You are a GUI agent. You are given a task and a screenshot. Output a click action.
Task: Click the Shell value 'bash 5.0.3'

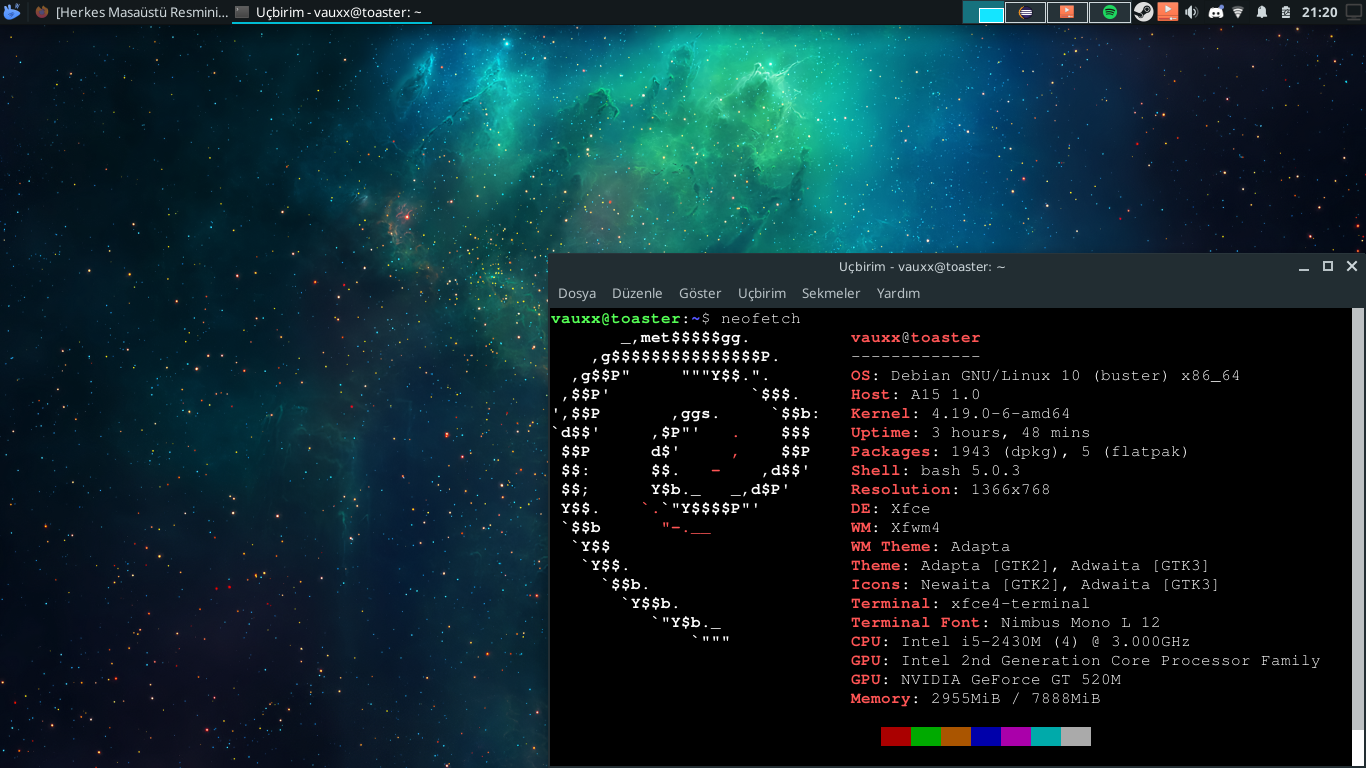[x=971, y=471]
